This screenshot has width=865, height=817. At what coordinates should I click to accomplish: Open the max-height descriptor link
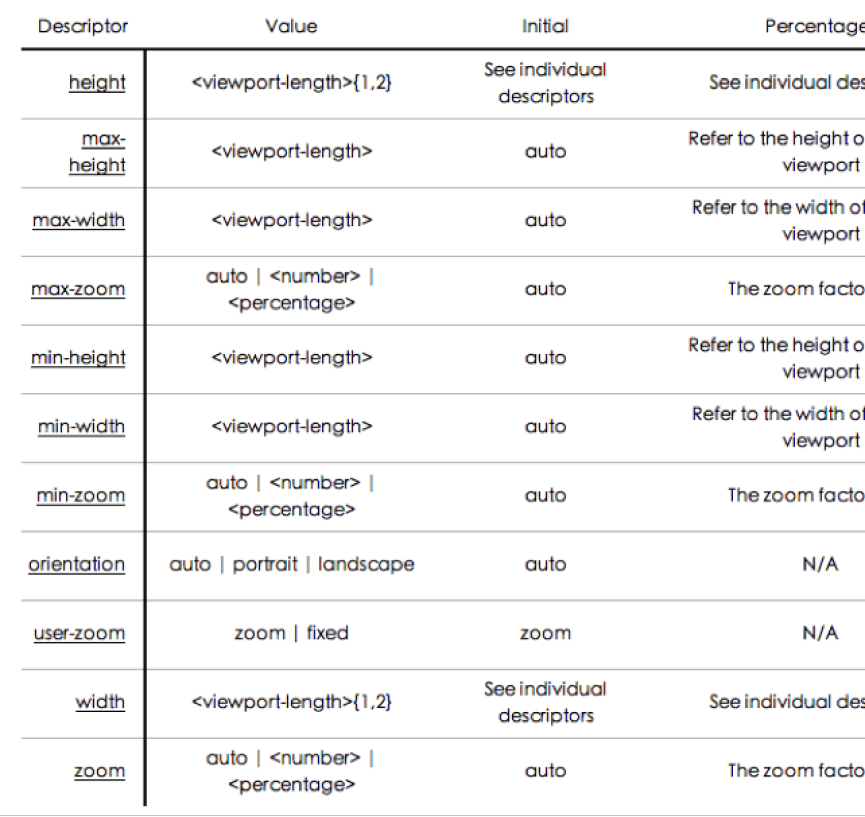(x=97, y=151)
